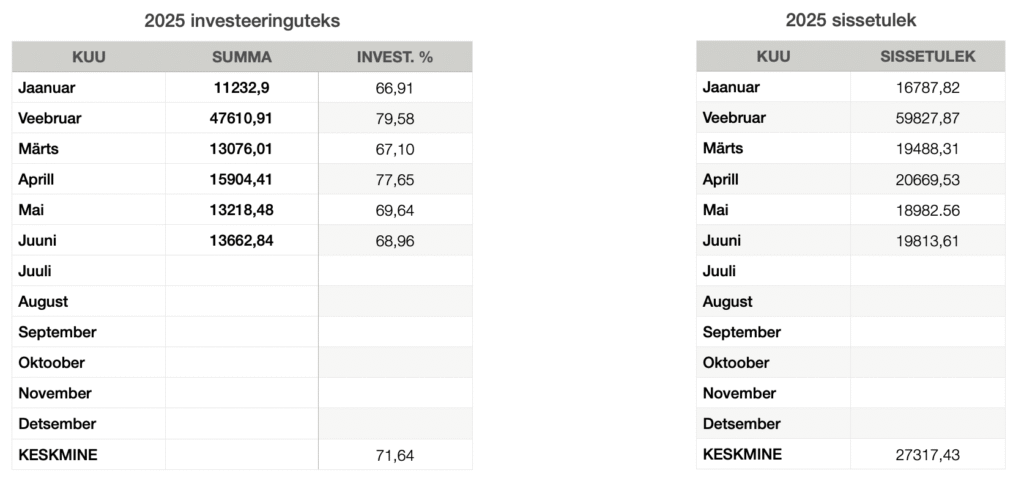Select the KESKMINE invest percent cell 71,64

tap(395, 455)
